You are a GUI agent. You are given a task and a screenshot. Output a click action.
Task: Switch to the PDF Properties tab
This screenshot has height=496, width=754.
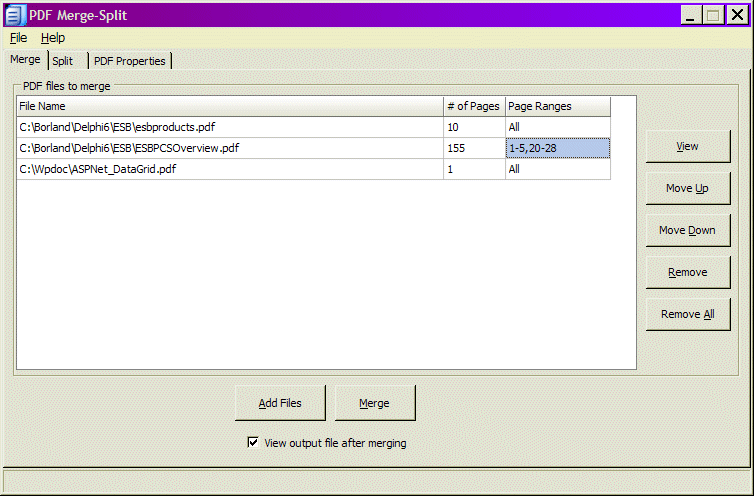tap(129, 61)
